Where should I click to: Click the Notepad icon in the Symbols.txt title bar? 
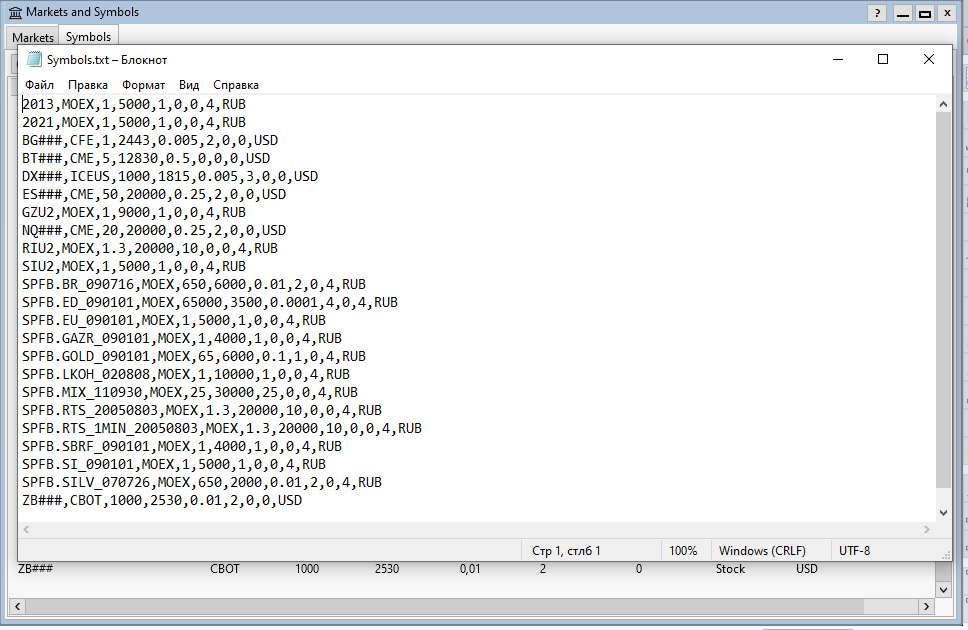click(32, 59)
